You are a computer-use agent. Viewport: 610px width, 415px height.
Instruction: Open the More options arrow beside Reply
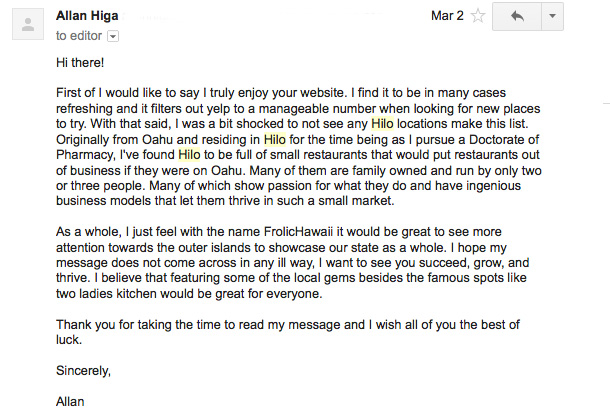coord(552,16)
